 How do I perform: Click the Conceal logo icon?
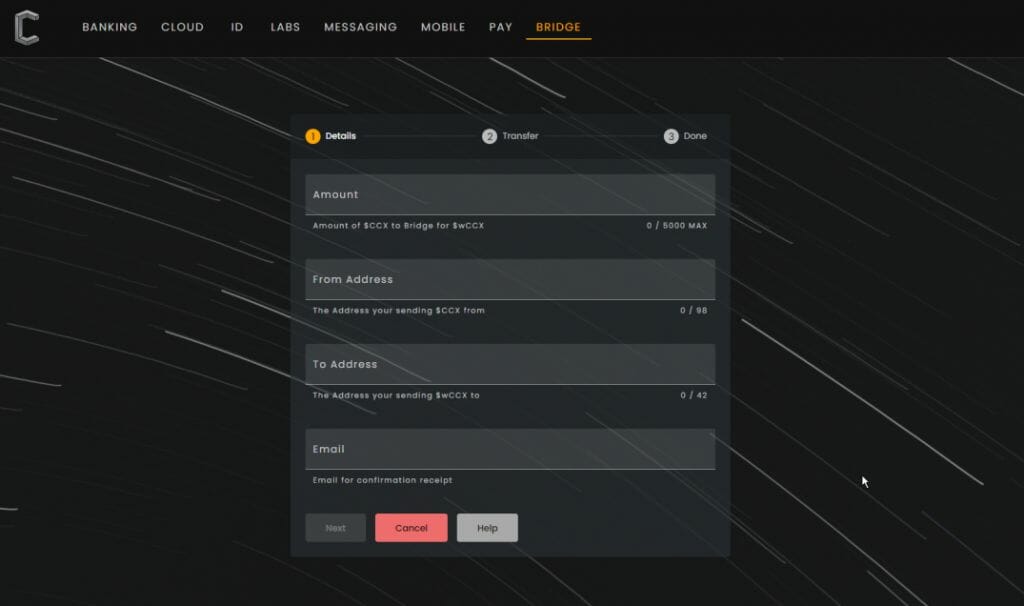pos(27,27)
